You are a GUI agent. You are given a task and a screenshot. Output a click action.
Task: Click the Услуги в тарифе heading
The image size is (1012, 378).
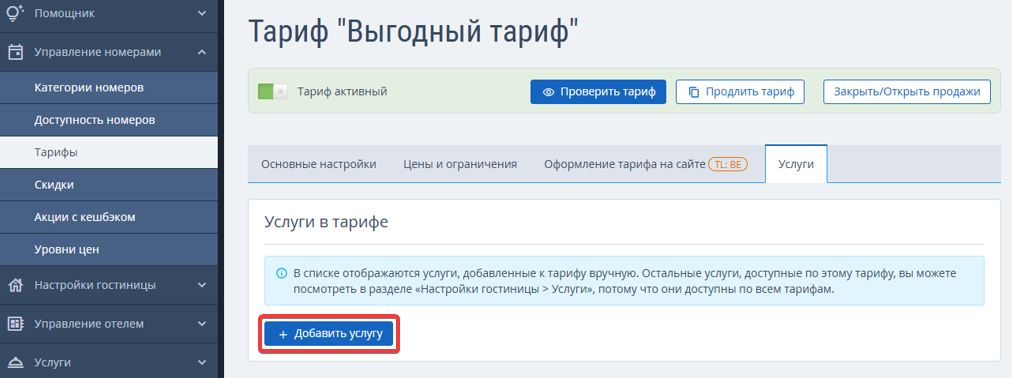tap(326, 221)
